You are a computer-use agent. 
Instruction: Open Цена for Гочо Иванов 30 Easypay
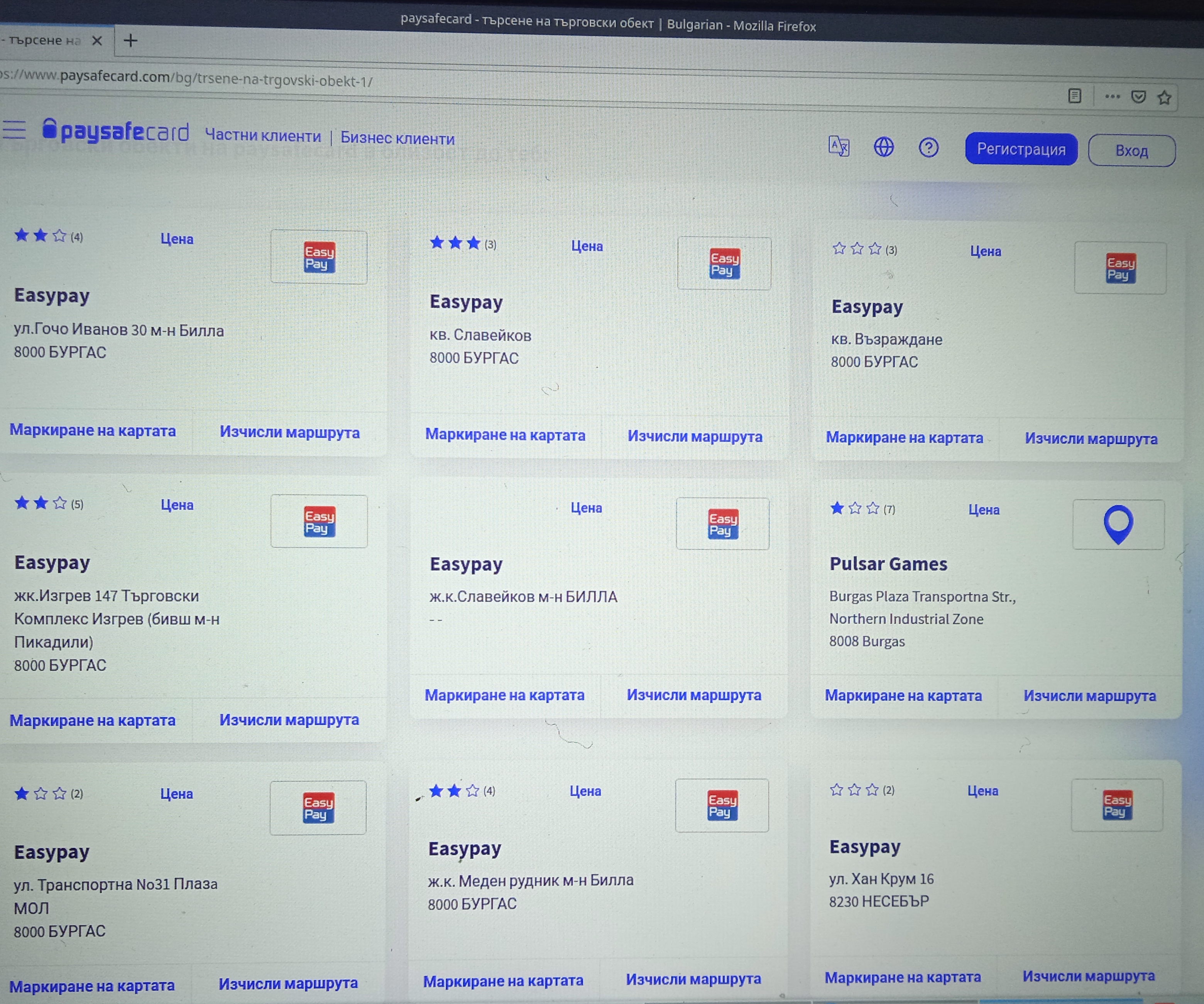177,239
